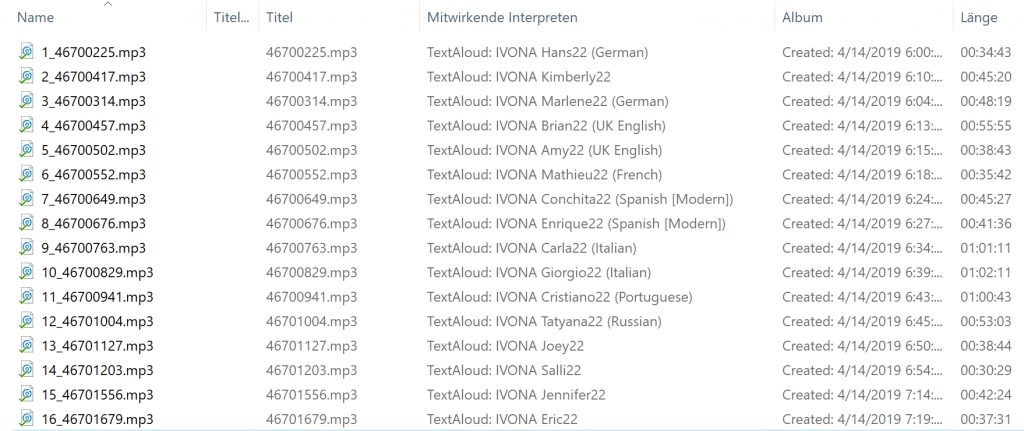Sort by Mitwirkende Interpreten column header
This screenshot has width=1024, height=431.
click(x=502, y=18)
